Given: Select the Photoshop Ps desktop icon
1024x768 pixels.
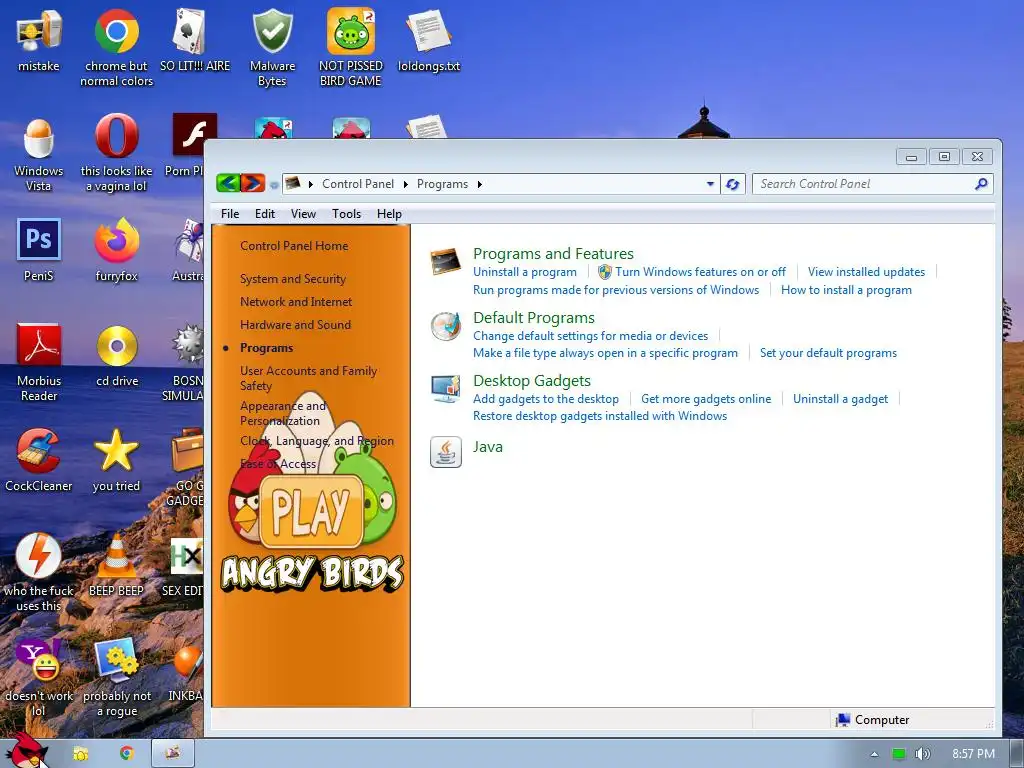Looking at the screenshot, I should pos(39,249).
